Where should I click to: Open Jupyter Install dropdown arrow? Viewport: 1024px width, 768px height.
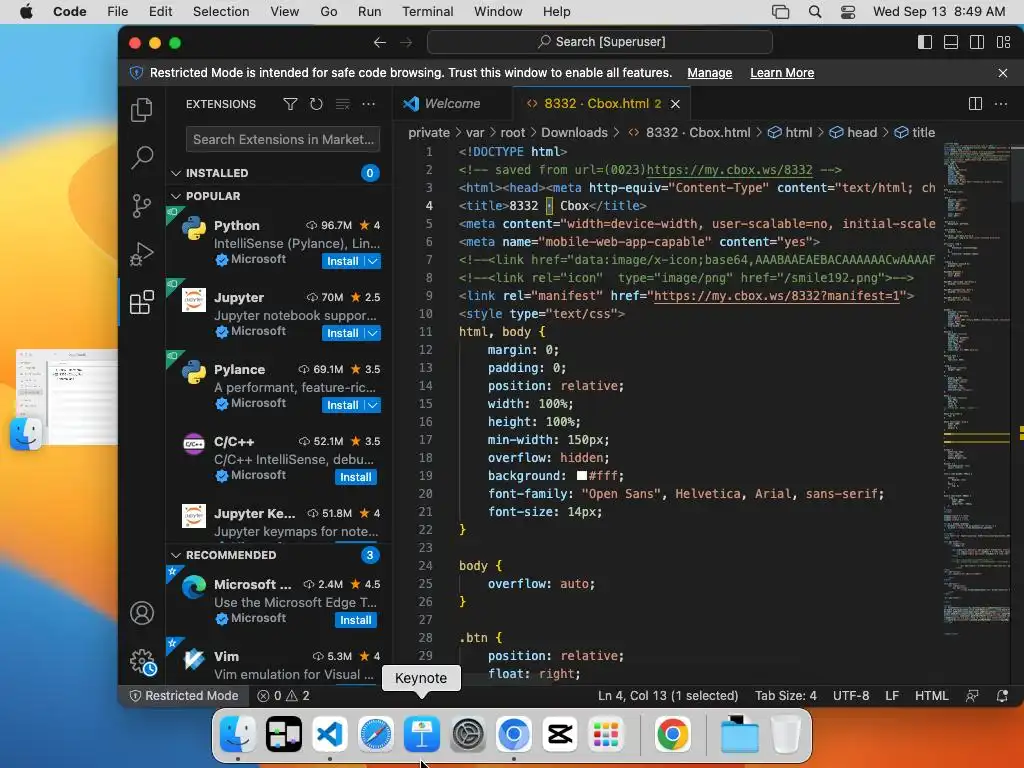click(372, 333)
